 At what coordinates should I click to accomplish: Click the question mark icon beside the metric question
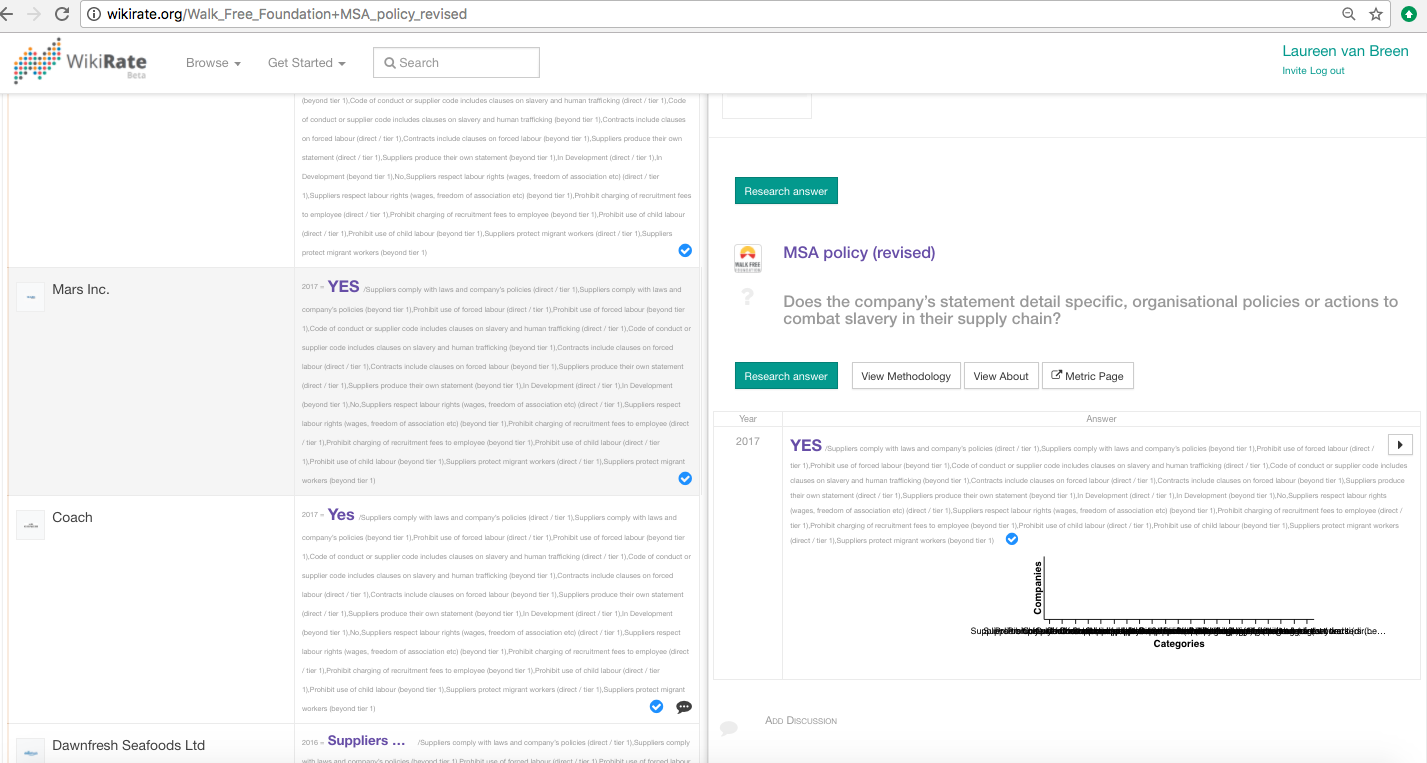tap(746, 297)
